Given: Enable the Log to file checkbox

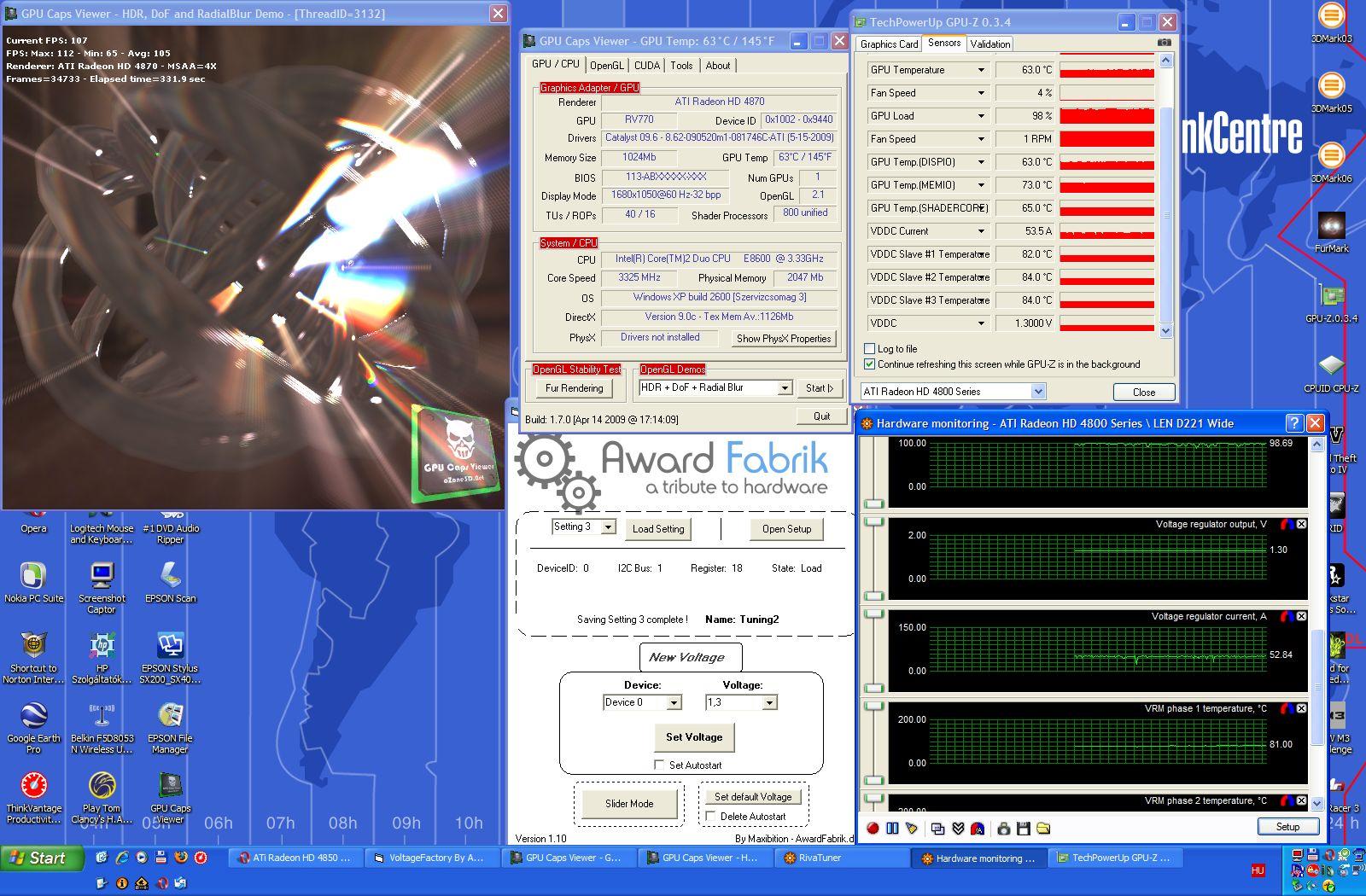Looking at the screenshot, I should 869,348.
